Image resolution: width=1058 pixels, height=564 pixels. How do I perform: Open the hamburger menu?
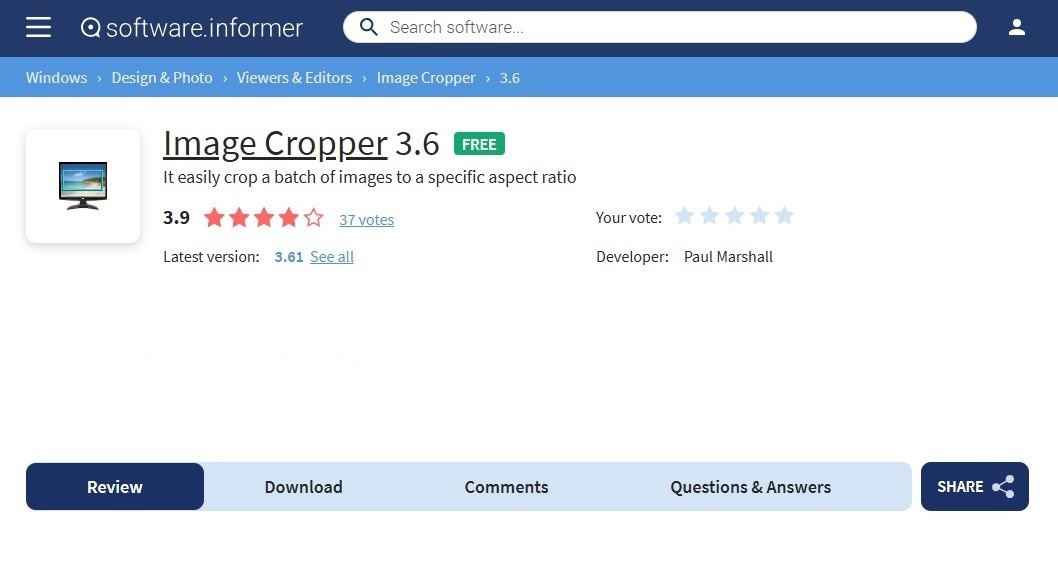pyautogui.click(x=38, y=27)
